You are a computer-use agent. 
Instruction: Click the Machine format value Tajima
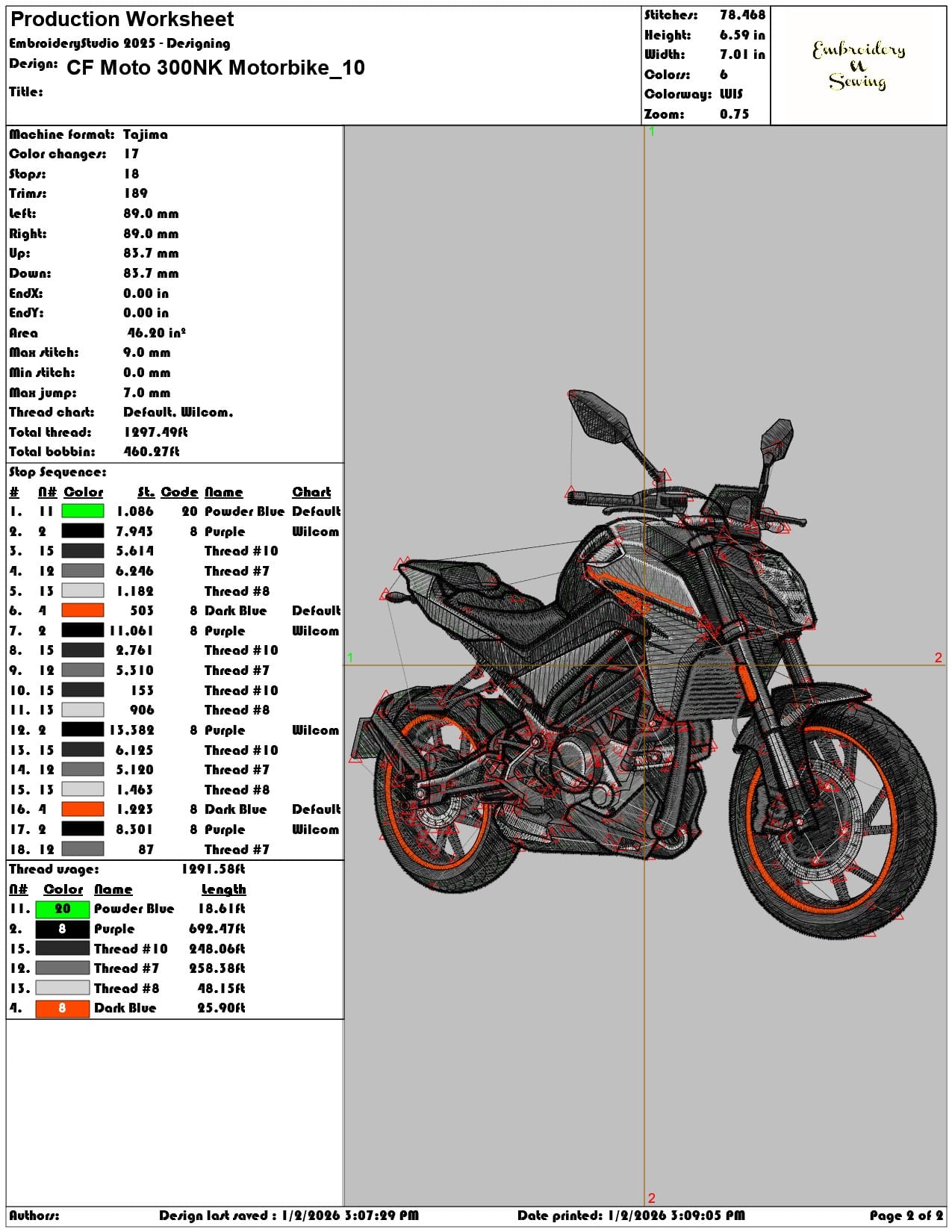click(x=146, y=134)
